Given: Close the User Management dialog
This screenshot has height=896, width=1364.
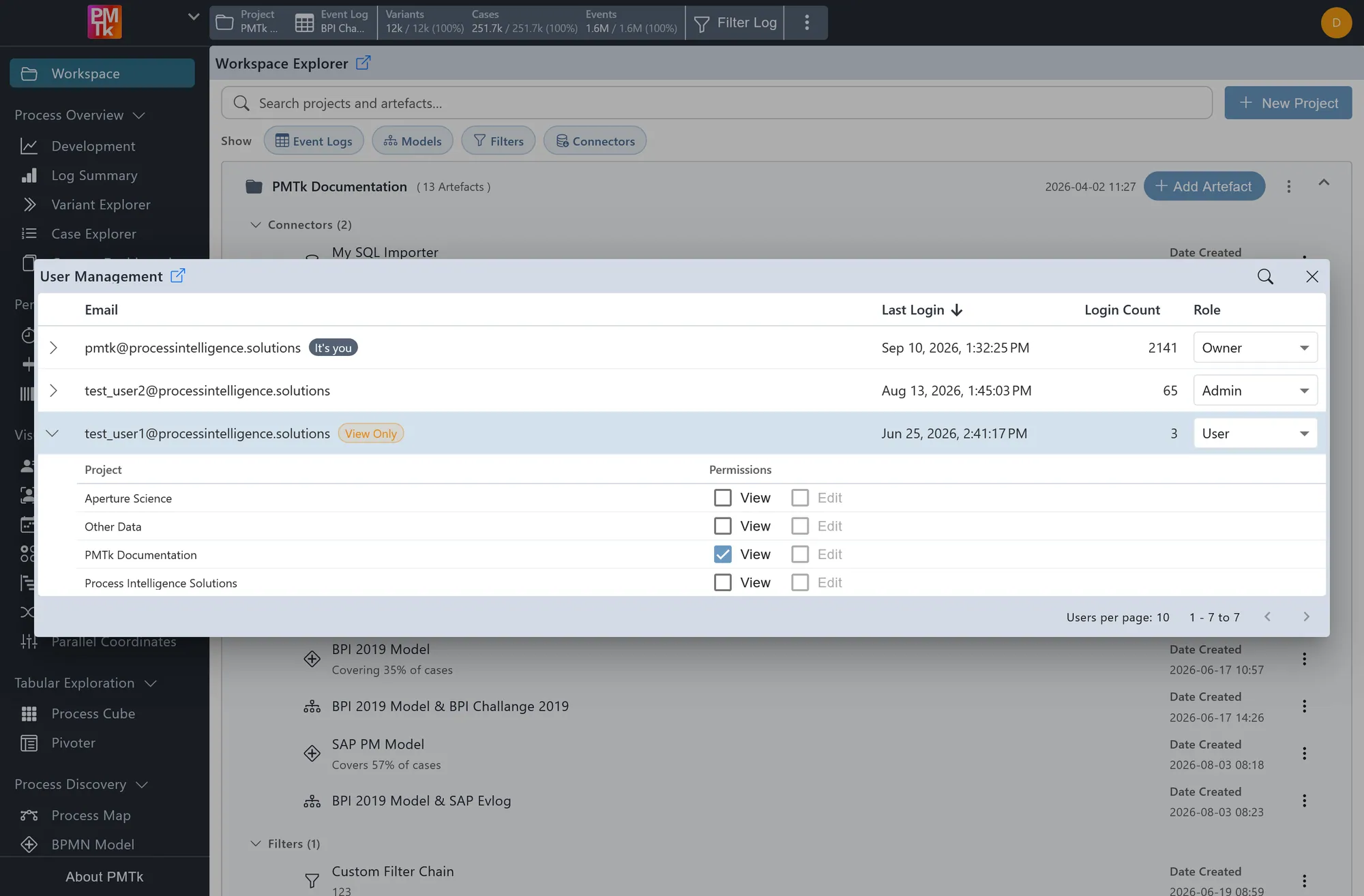Looking at the screenshot, I should [x=1312, y=276].
